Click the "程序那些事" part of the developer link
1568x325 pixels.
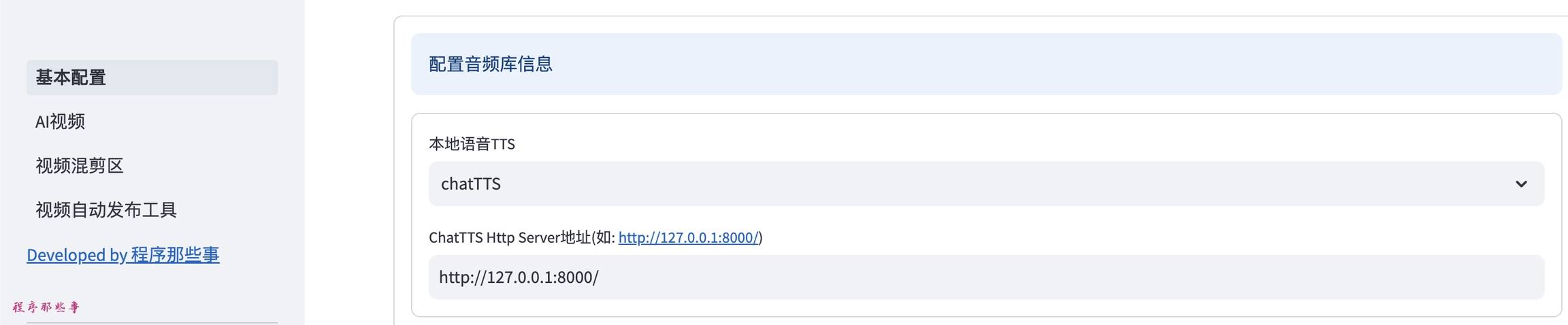click(x=176, y=255)
